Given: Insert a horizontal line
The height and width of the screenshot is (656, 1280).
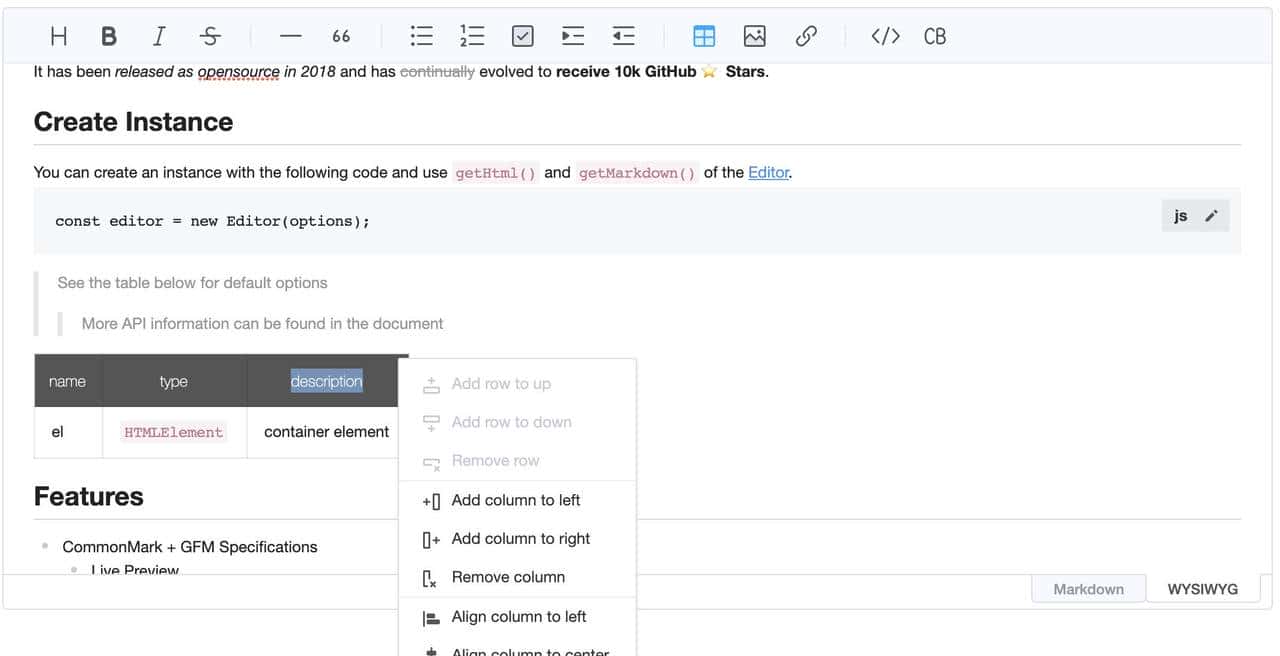Looking at the screenshot, I should point(290,36).
